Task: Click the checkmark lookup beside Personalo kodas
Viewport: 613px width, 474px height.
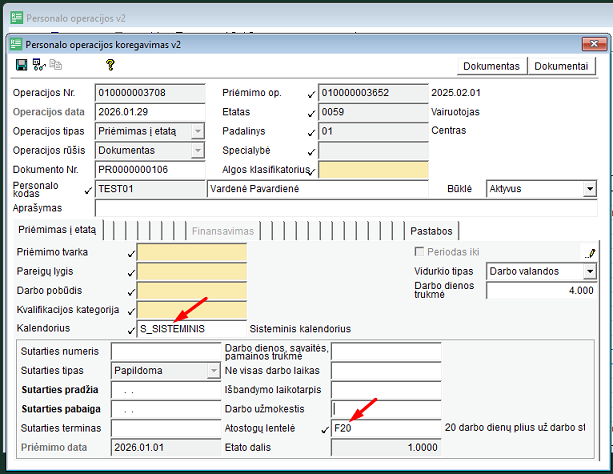Action: pos(89,188)
